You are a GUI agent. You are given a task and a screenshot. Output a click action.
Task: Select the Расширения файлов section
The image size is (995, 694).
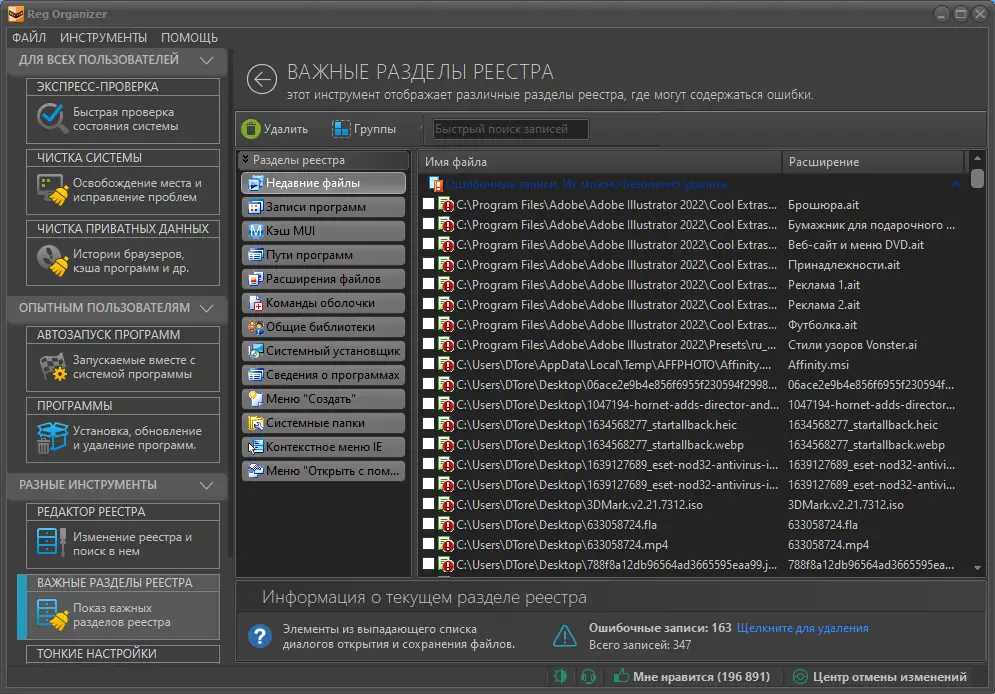[323, 279]
